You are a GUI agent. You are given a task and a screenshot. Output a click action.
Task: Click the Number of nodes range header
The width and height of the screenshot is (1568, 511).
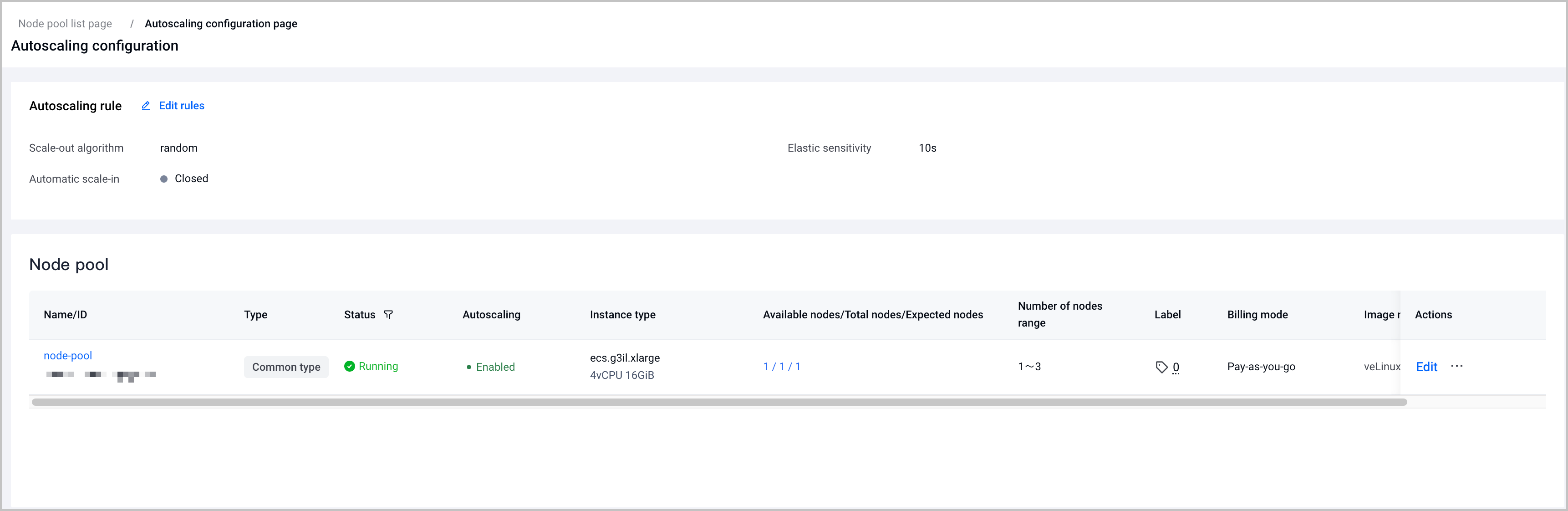(x=1060, y=315)
